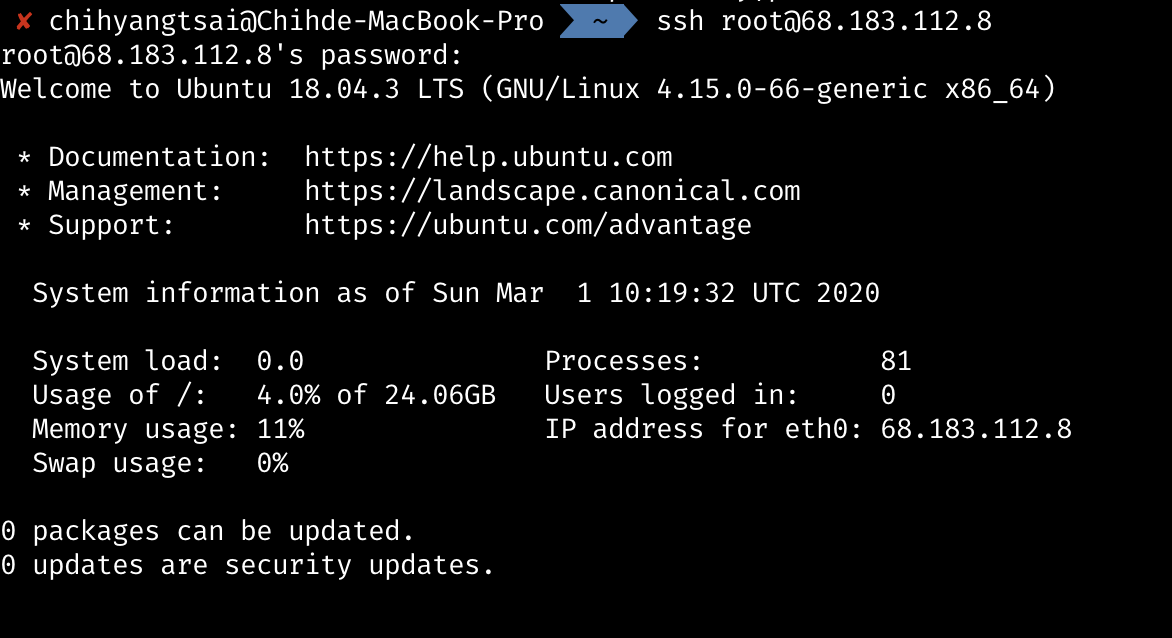Open the ubuntu.com/advantage support link
This screenshot has height=638, width=1172.
[528, 225]
